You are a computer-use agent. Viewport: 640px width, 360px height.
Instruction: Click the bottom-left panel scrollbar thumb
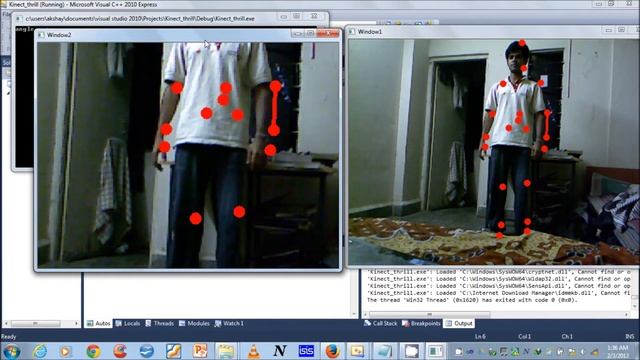point(36,324)
